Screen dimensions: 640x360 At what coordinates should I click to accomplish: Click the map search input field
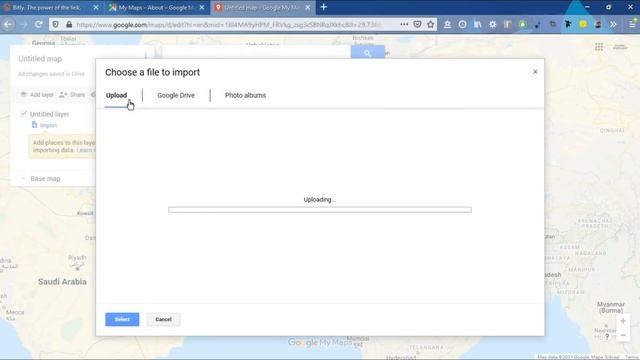point(256,53)
